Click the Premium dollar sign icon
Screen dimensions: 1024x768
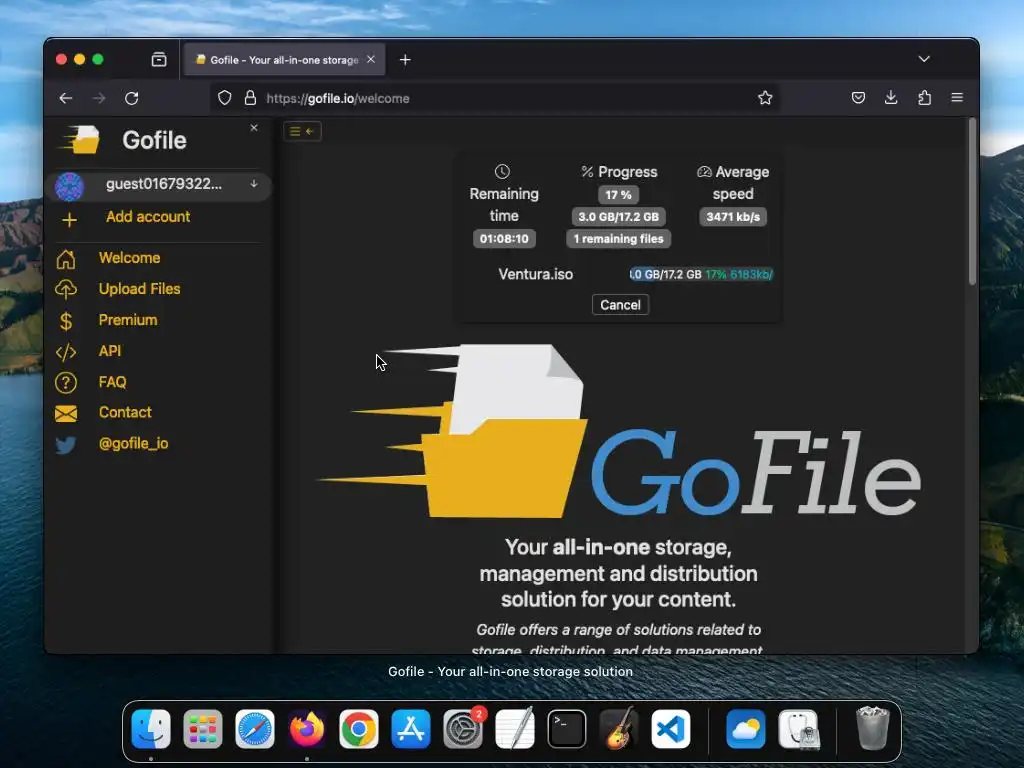point(66,321)
